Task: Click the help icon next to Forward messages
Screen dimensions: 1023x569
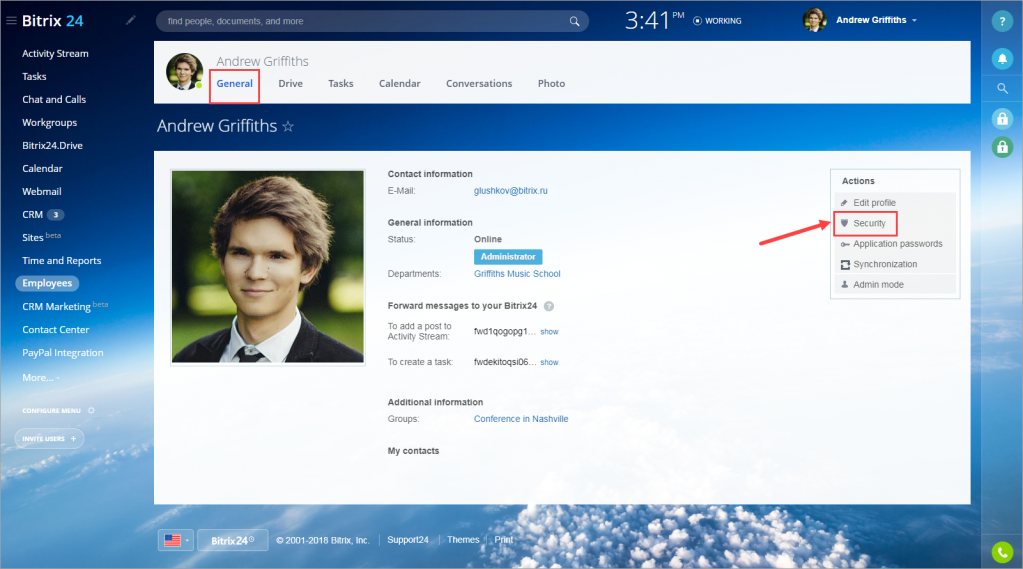Action: pyautogui.click(x=549, y=306)
